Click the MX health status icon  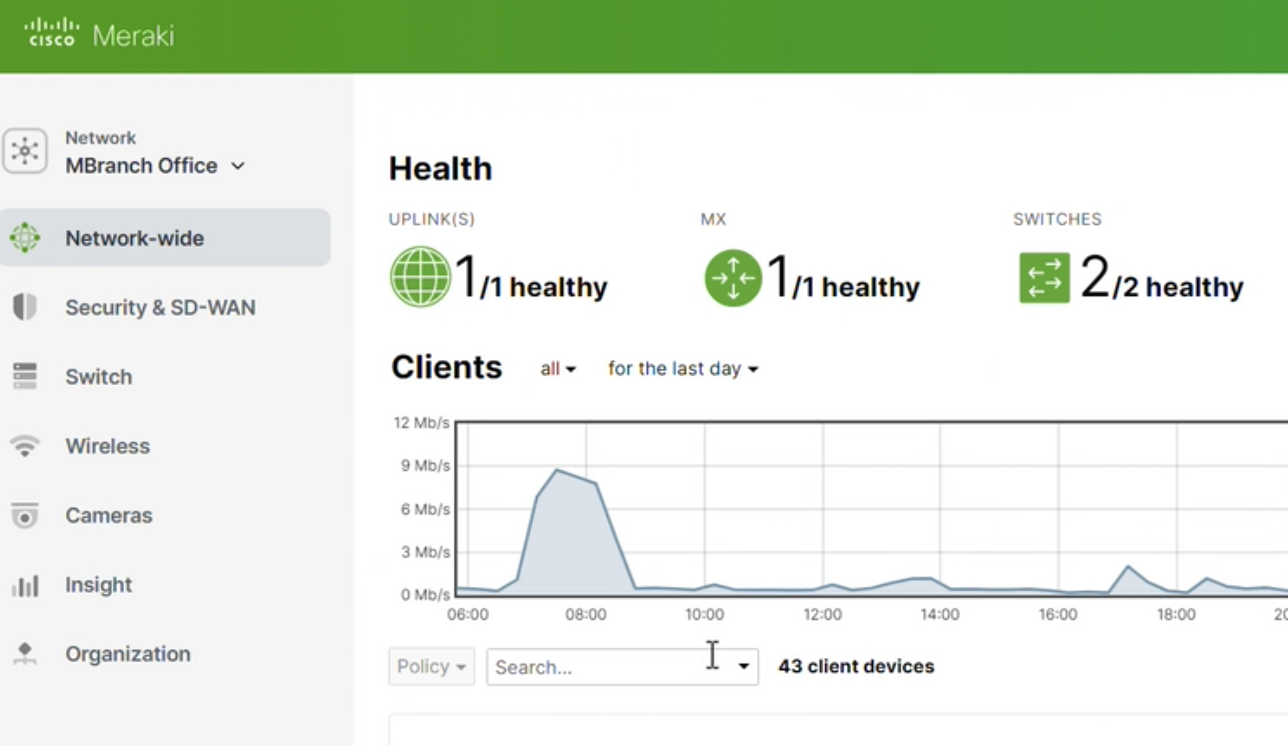(x=733, y=277)
